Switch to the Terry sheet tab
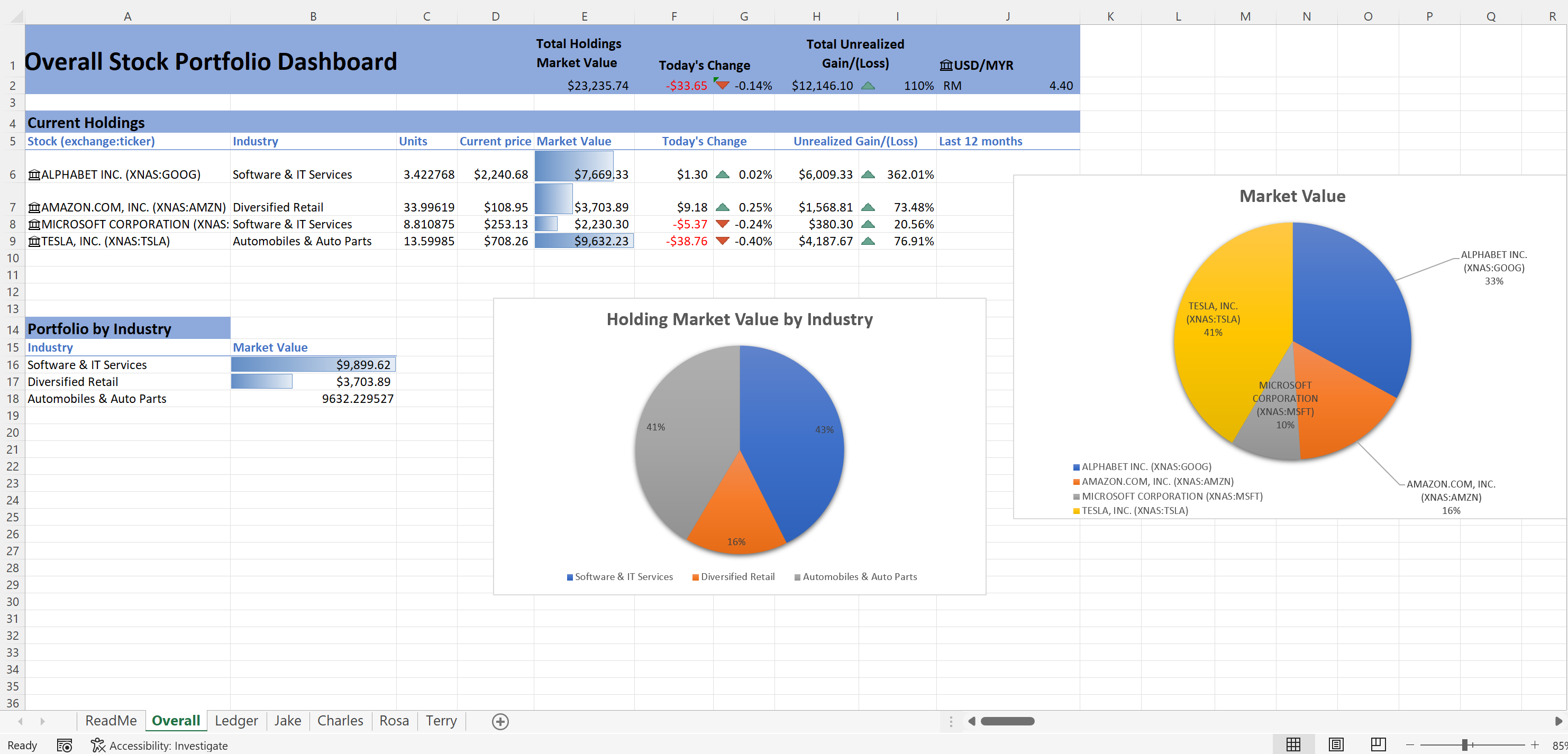 point(441,721)
